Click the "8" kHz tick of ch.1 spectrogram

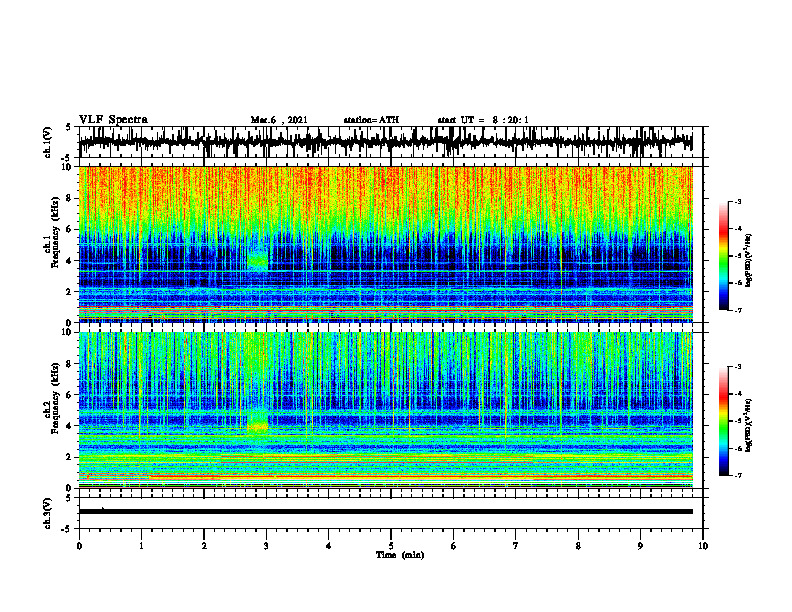pos(69,198)
